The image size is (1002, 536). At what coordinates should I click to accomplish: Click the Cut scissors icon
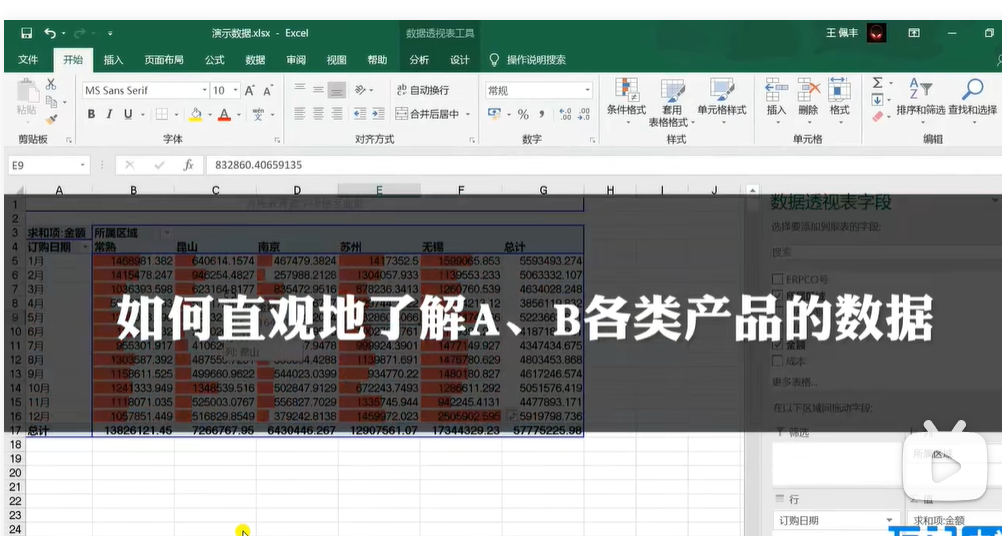click(x=51, y=84)
